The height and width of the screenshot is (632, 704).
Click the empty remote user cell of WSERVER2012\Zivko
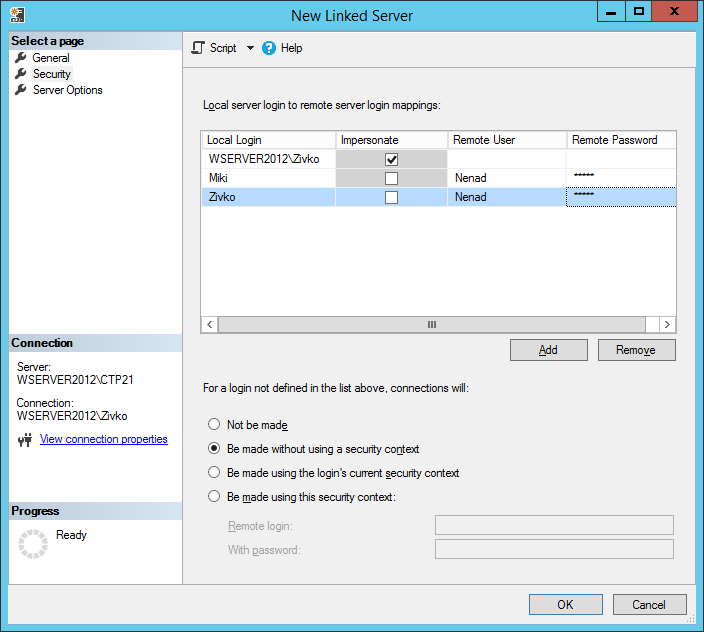[507, 159]
